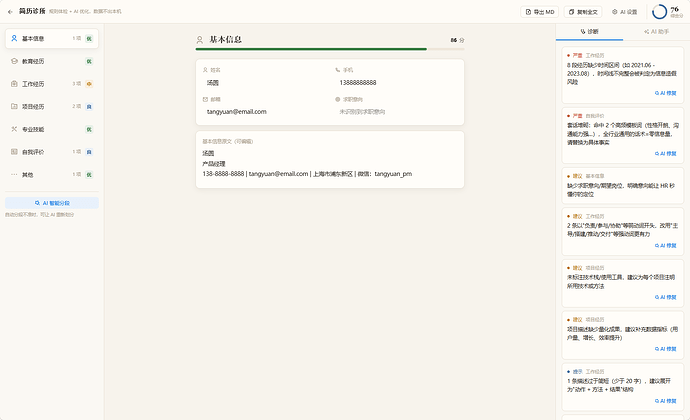Click the AI 智能分段 button
This screenshot has height=420, width=690.
(x=52, y=203)
